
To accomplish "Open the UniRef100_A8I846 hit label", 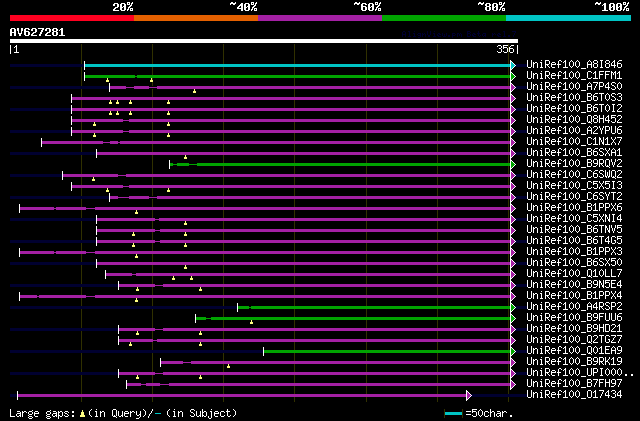I will click(574, 64).
